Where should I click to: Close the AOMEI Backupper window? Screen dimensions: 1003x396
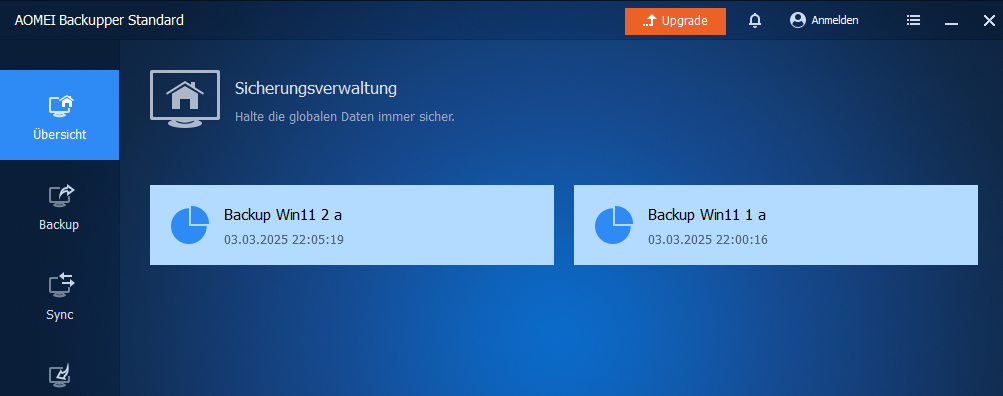(x=989, y=21)
